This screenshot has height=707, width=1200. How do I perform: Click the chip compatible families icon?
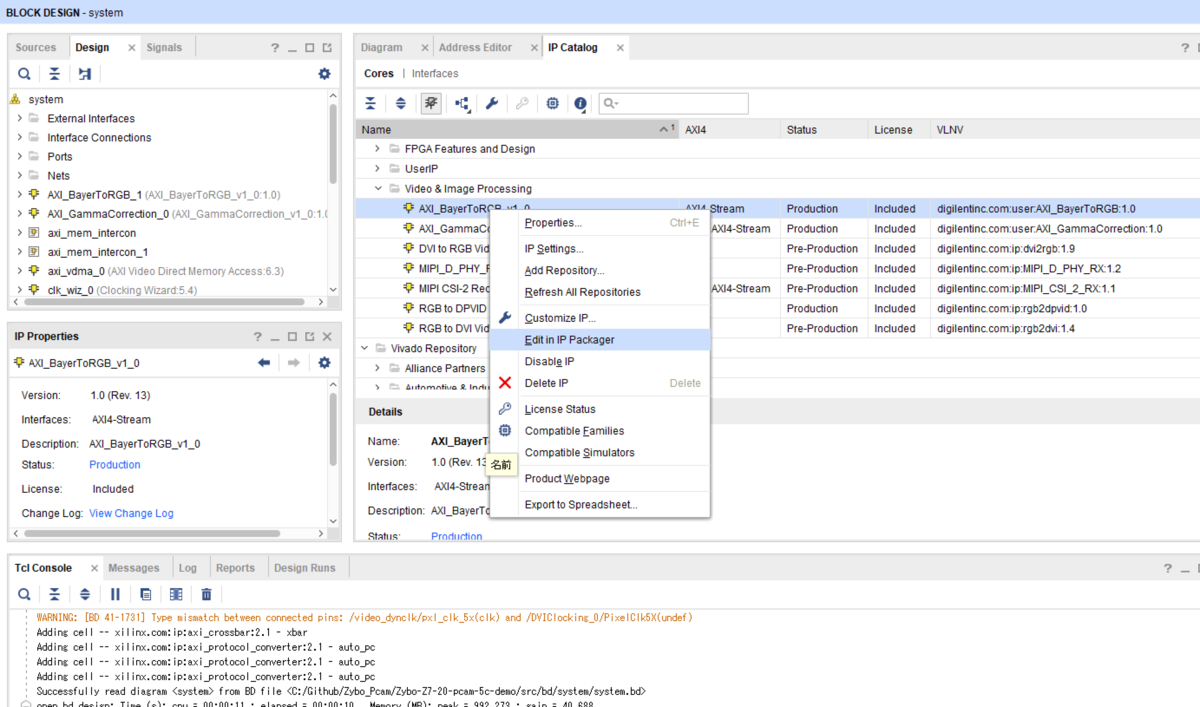coord(552,103)
